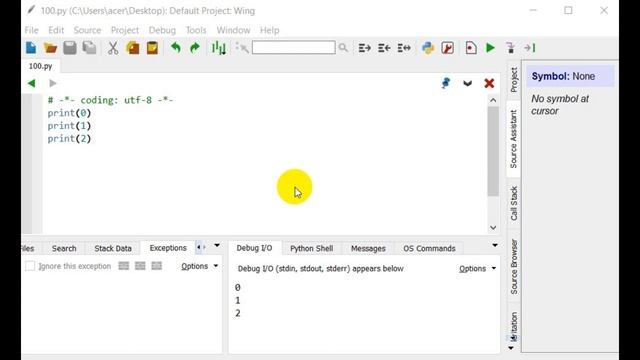
Task: Click the step into debug icon
Action: click(x=510, y=48)
